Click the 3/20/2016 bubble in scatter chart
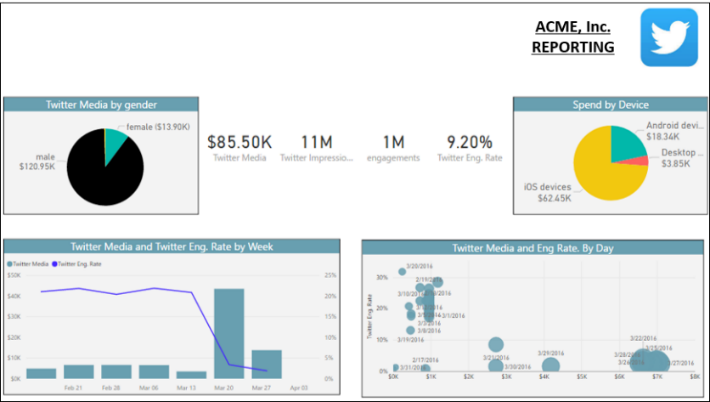 402,271
